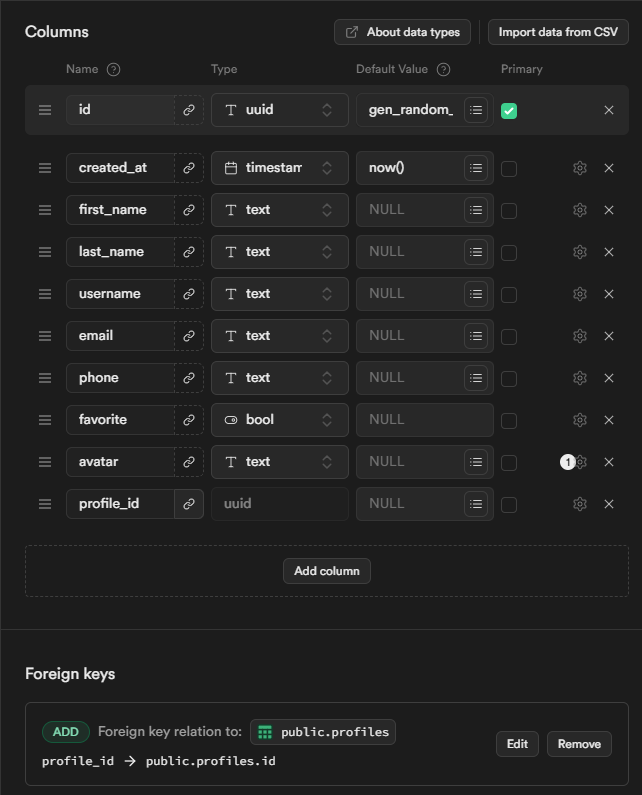Remove the phone column

(609, 378)
